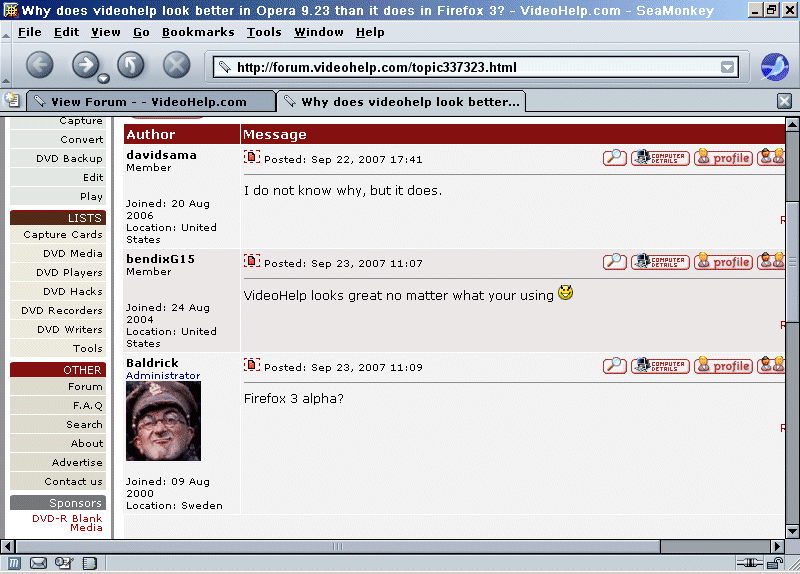Screen dimensions: 800x574
Task: Open the Window menu
Action: click(x=318, y=32)
